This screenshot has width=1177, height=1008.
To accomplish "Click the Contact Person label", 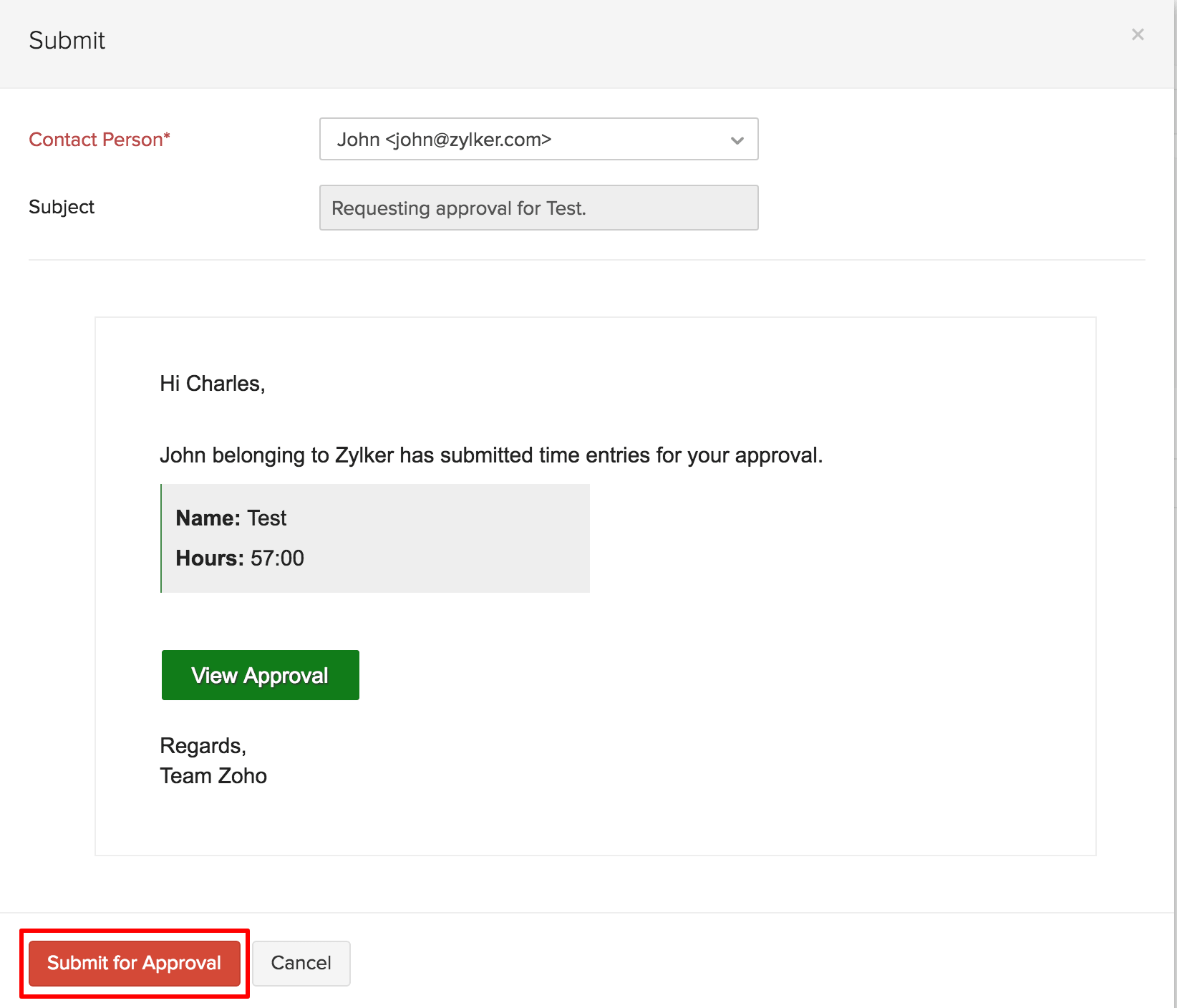I will point(95,139).
